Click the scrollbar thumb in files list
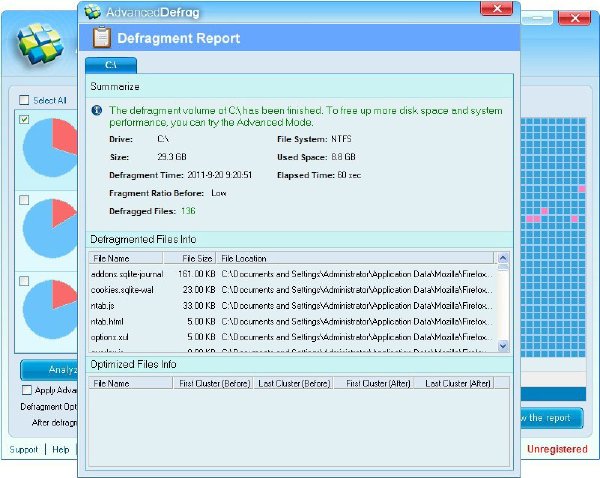The image size is (600, 478). tap(503, 267)
